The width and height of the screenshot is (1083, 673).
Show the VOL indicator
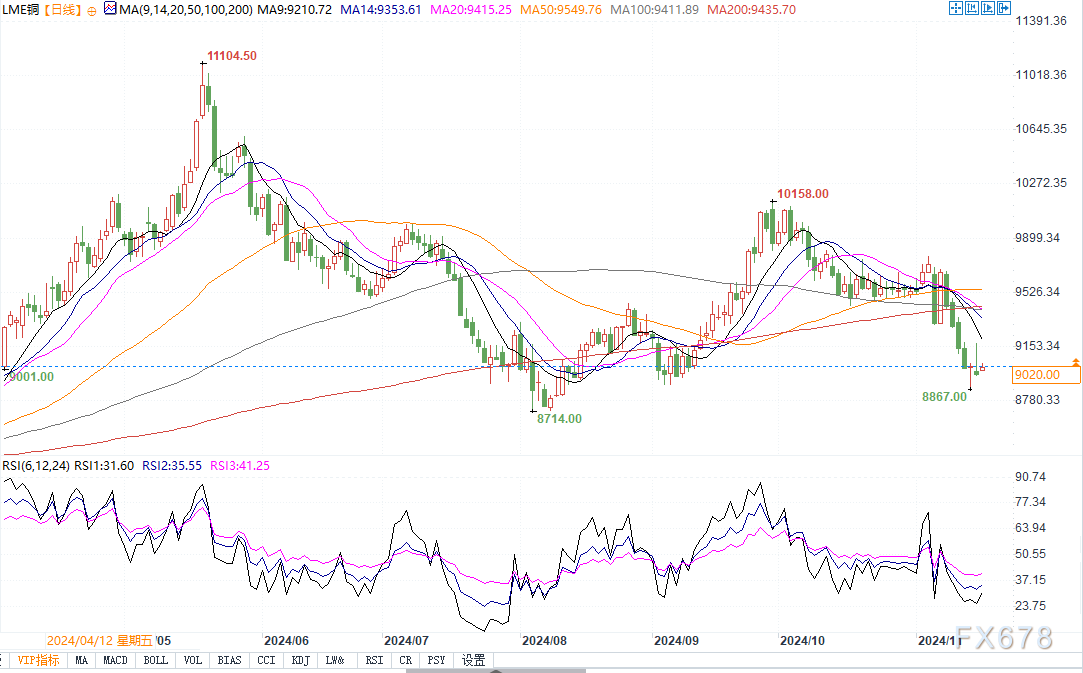click(192, 660)
